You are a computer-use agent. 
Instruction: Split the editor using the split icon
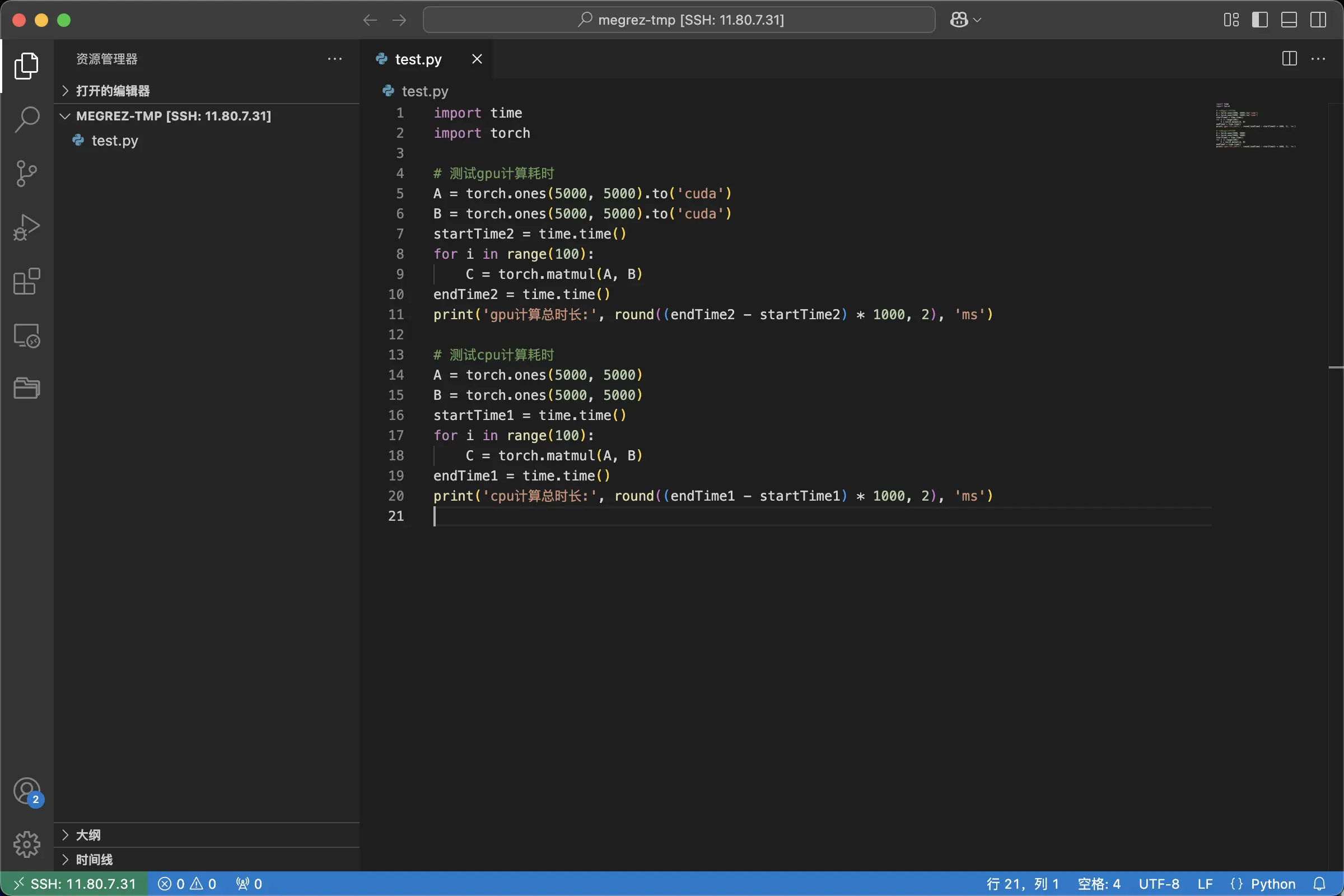(x=1289, y=58)
